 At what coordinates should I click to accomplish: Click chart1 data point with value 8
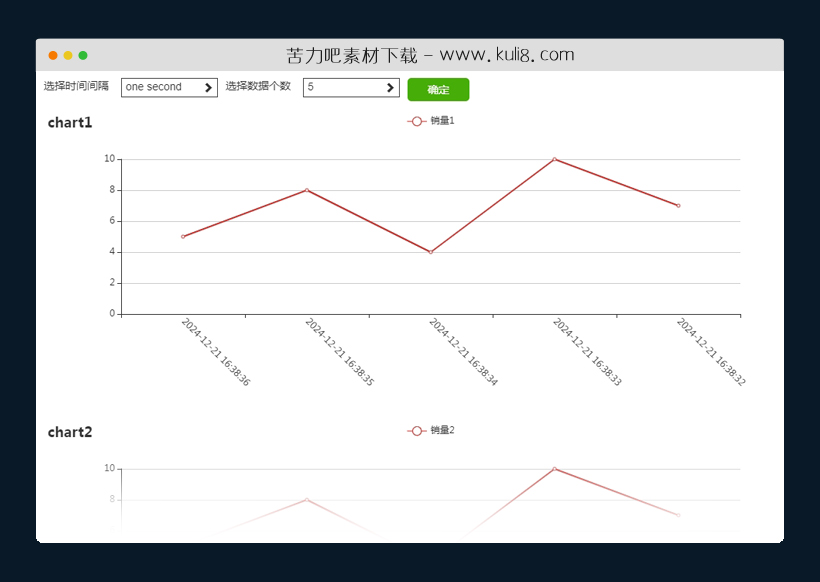point(307,190)
